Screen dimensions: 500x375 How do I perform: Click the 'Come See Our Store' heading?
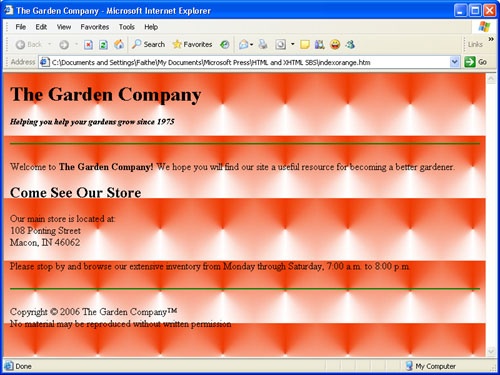pos(76,193)
